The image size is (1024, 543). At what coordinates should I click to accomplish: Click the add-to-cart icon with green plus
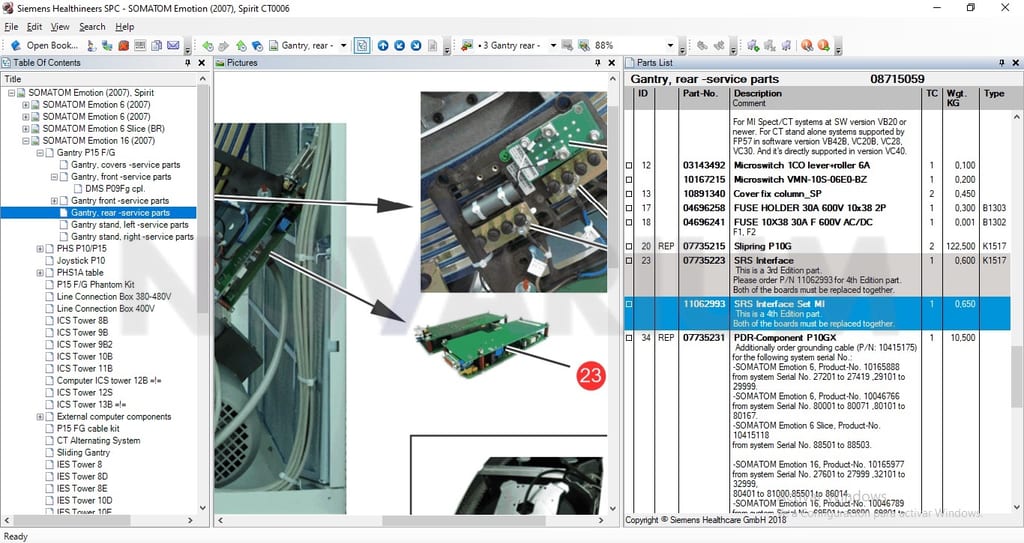coord(753,45)
